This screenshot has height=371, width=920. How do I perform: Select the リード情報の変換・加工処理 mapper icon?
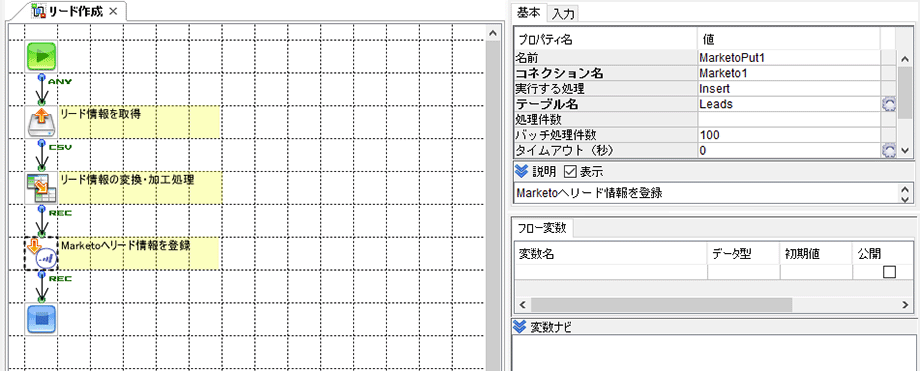tap(41, 187)
